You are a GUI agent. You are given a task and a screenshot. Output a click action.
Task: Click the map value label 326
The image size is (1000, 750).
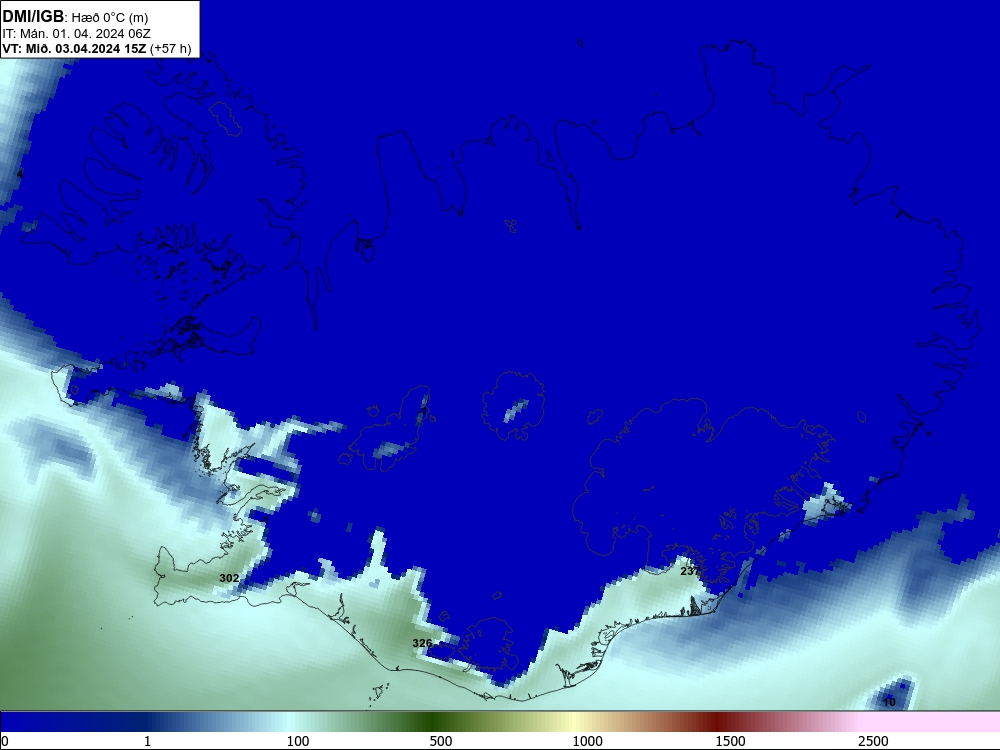click(x=422, y=643)
